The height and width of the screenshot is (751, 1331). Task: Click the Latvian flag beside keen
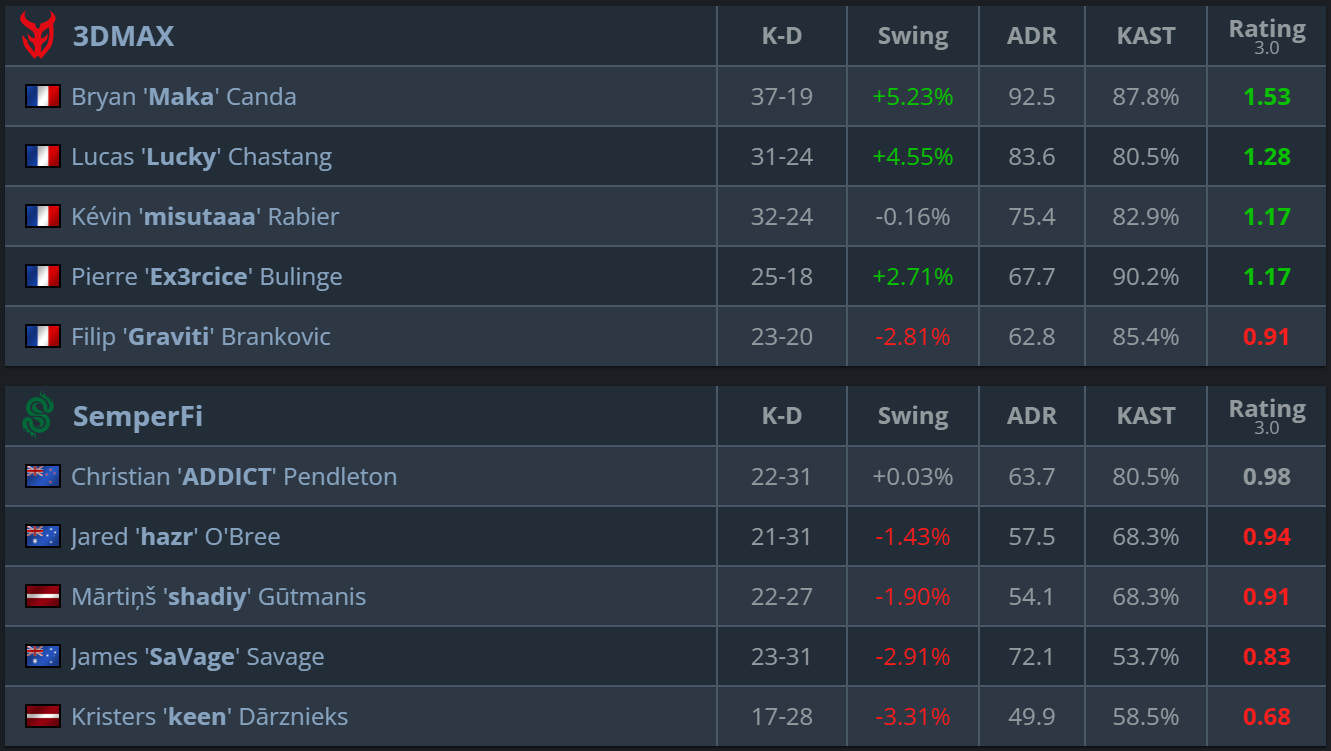click(43, 716)
